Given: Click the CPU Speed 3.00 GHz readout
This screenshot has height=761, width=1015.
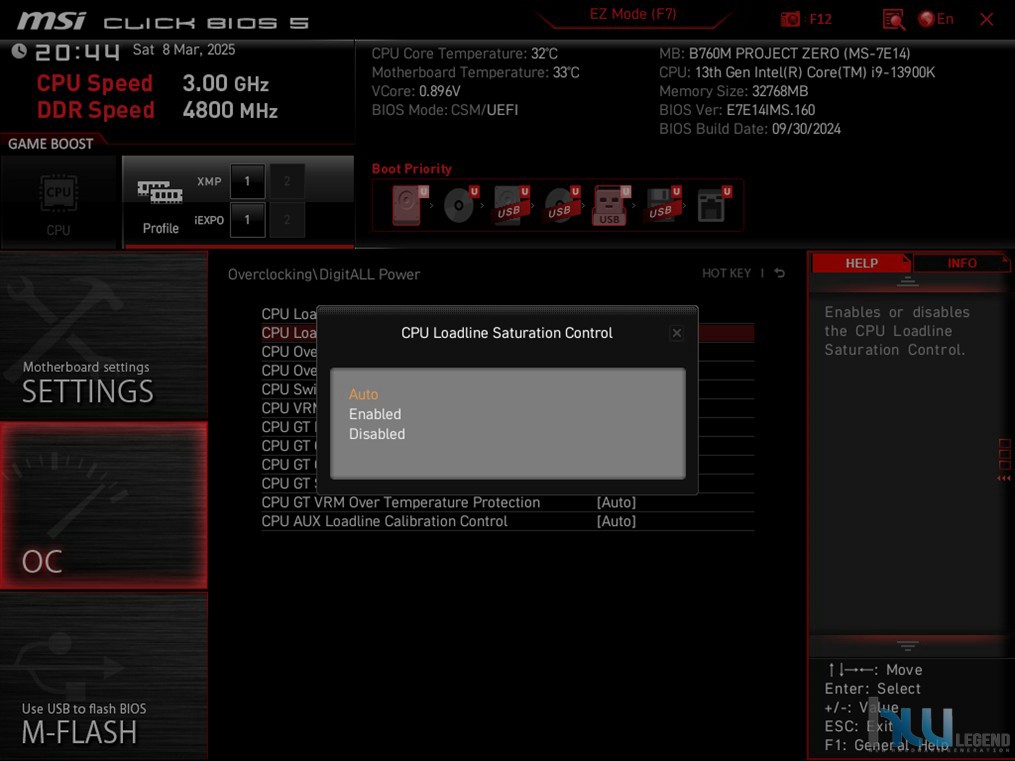Looking at the screenshot, I should coord(152,83).
